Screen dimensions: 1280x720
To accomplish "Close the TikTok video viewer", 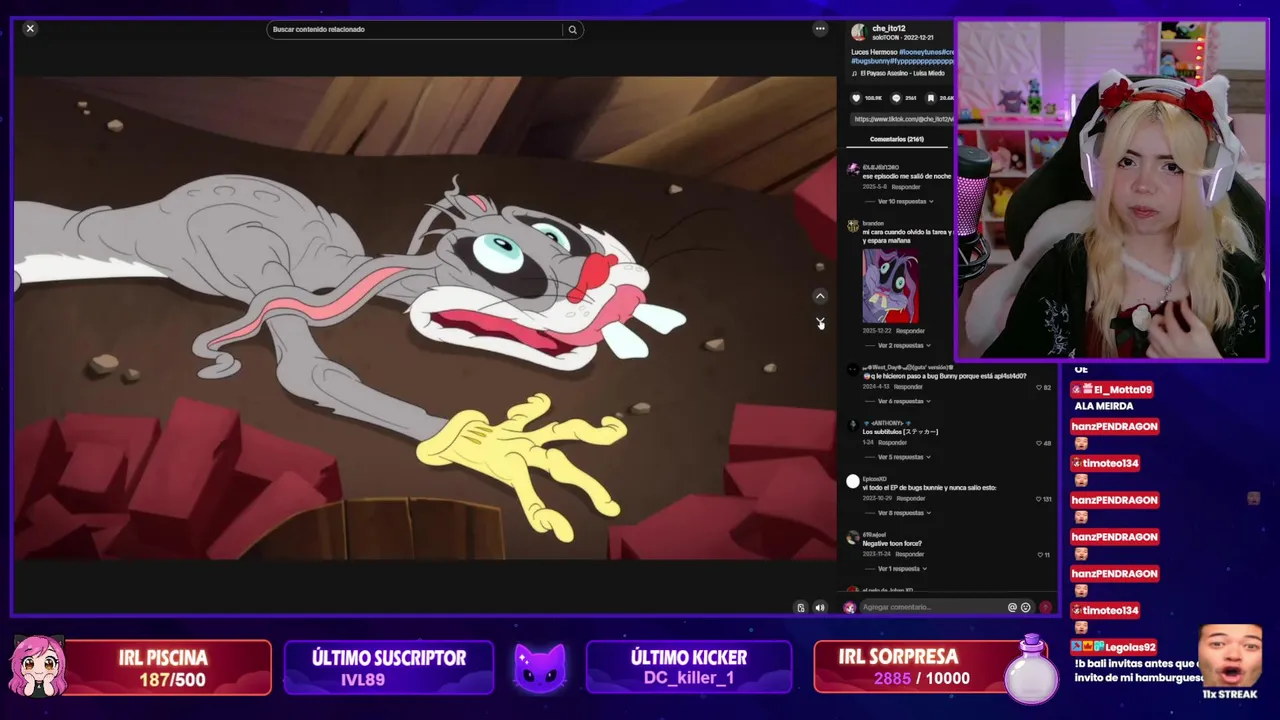I will (x=30, y=29).
